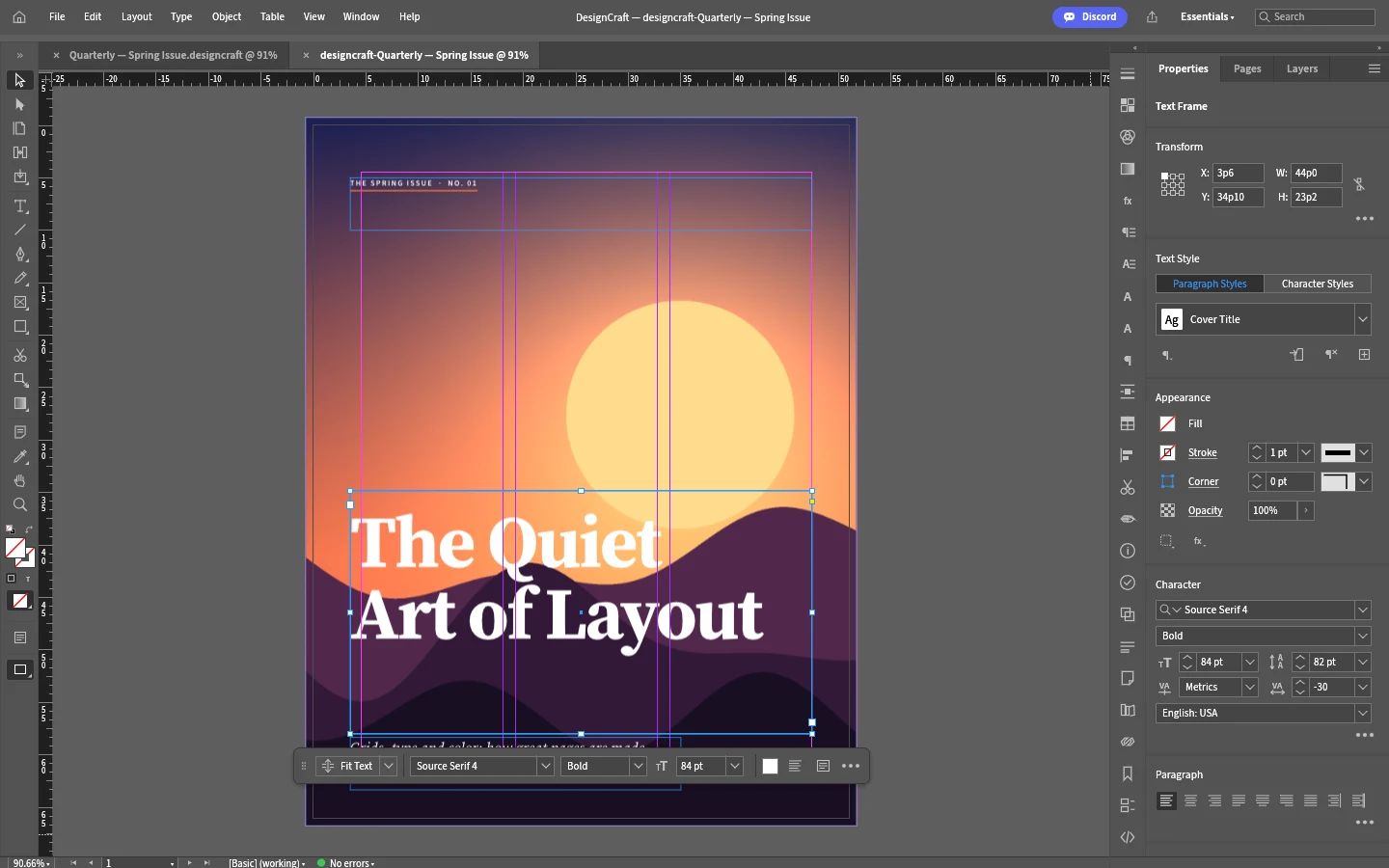Screen dimensions: 1389x868
Task: Open the code brackets panel icon
Action: 1128,837
